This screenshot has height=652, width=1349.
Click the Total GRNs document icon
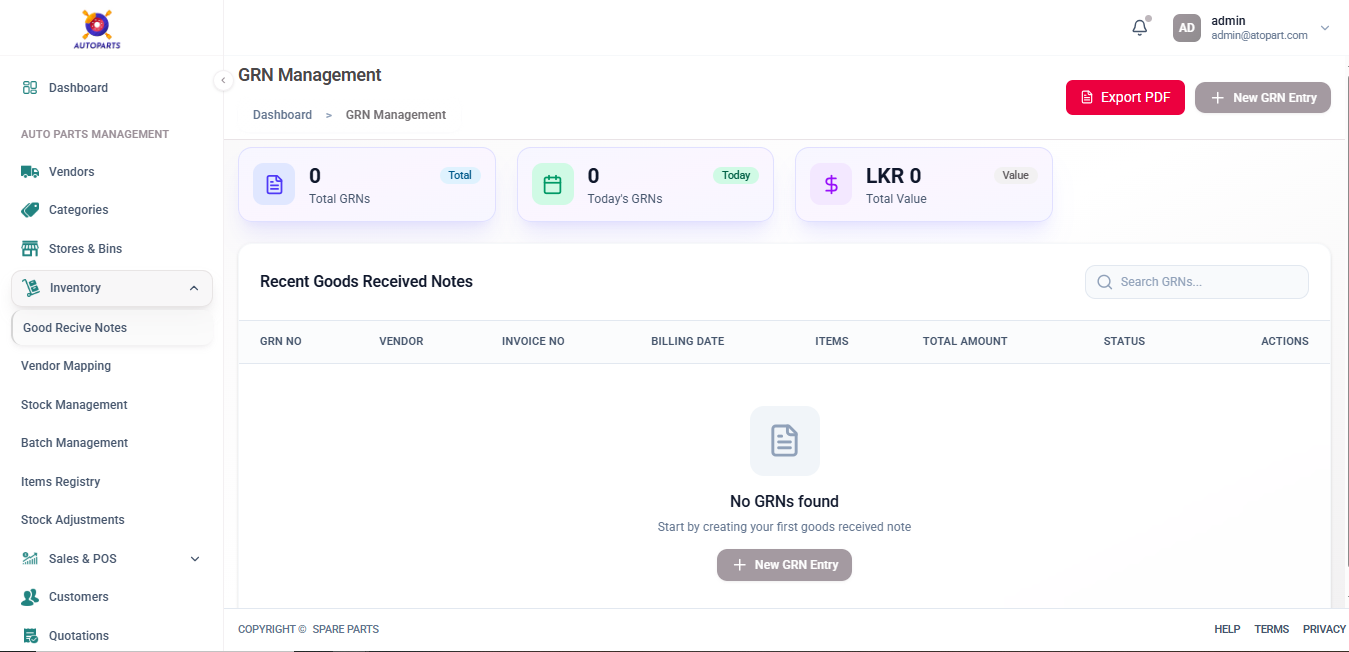[274, 184]
